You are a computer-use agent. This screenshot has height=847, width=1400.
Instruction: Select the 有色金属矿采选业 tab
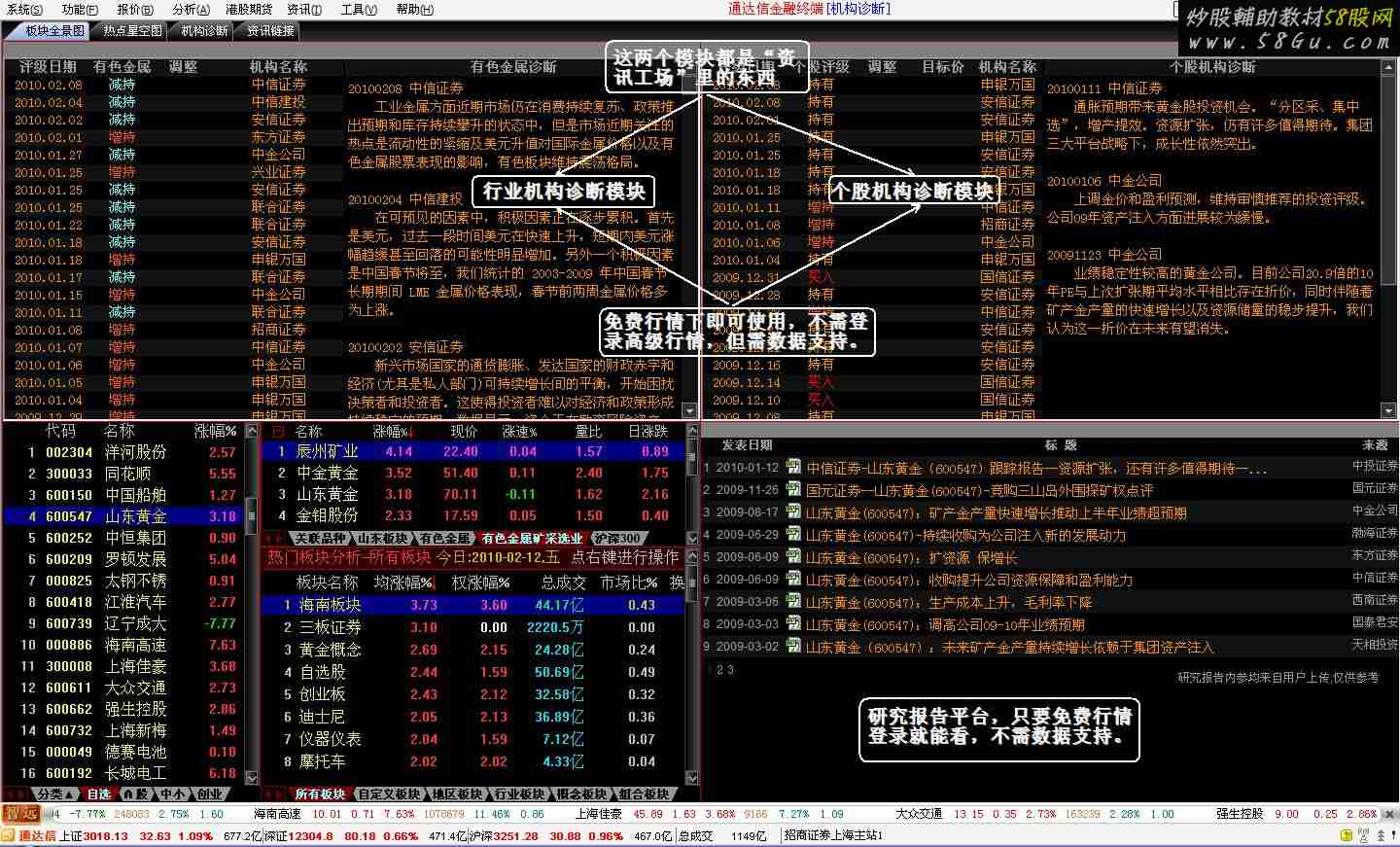532,538
